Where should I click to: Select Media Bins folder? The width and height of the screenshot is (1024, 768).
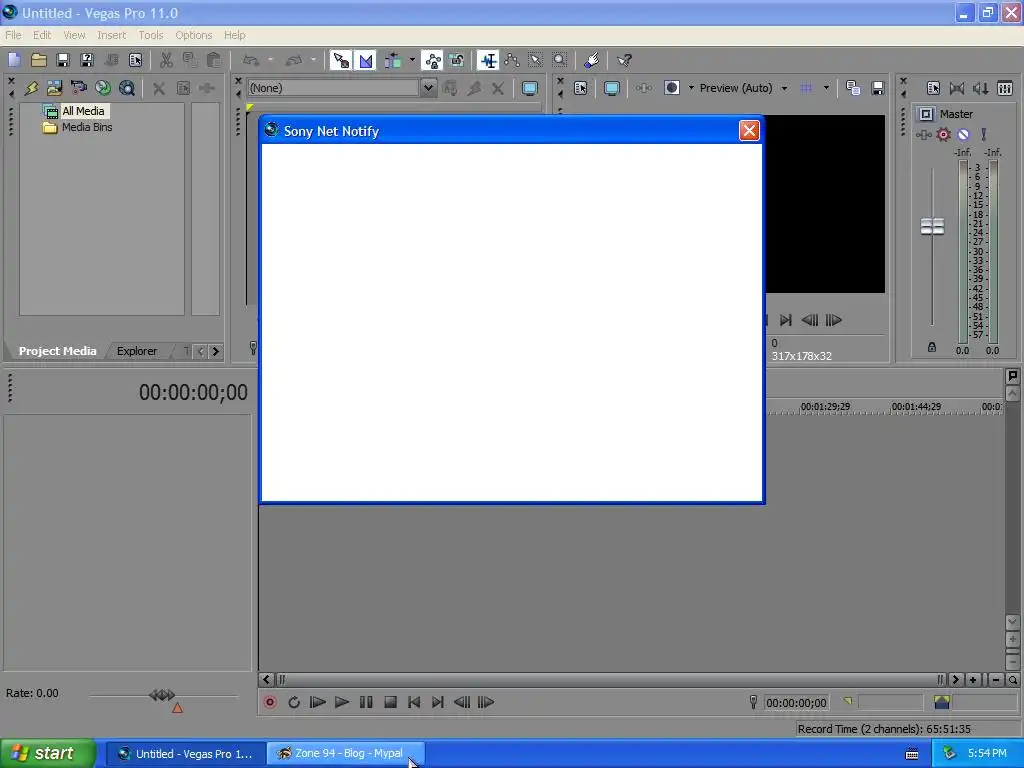(x=87, y=127)
